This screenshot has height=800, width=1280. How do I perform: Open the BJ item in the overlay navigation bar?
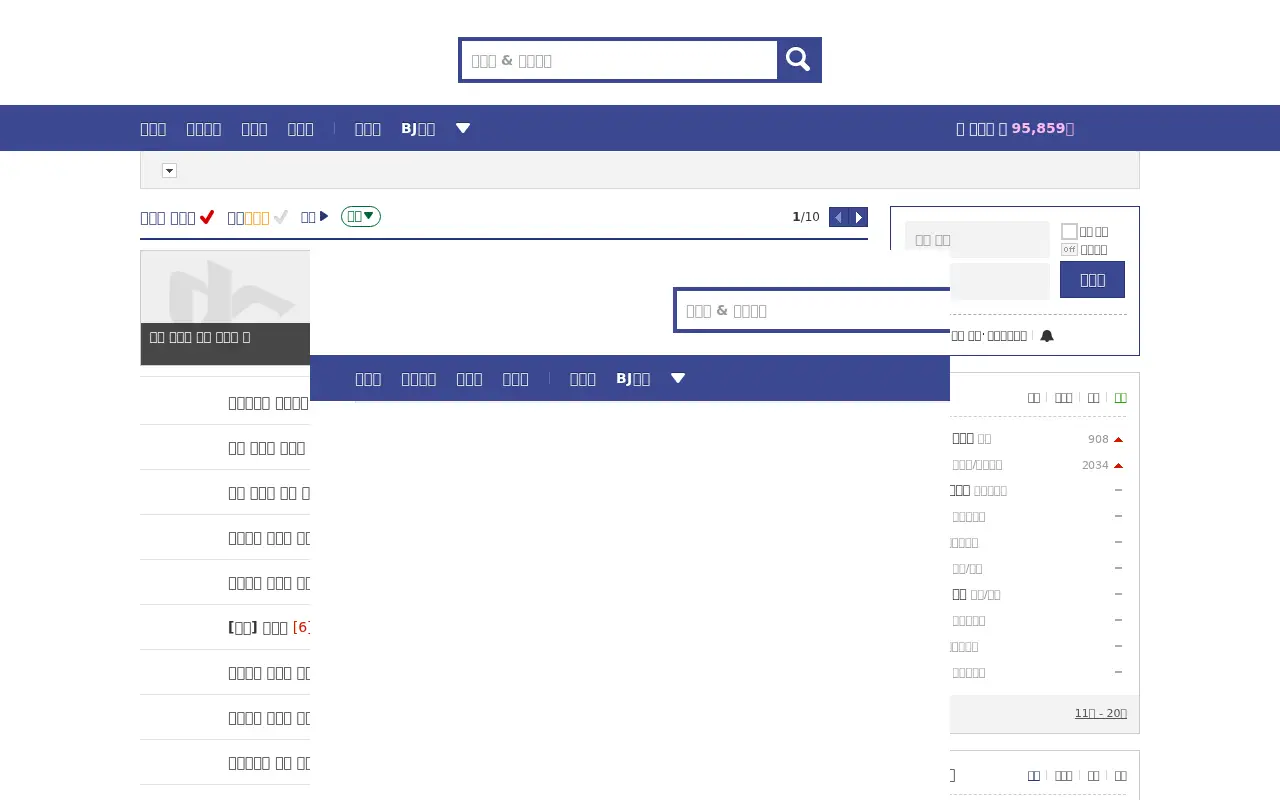pos(633,378)
